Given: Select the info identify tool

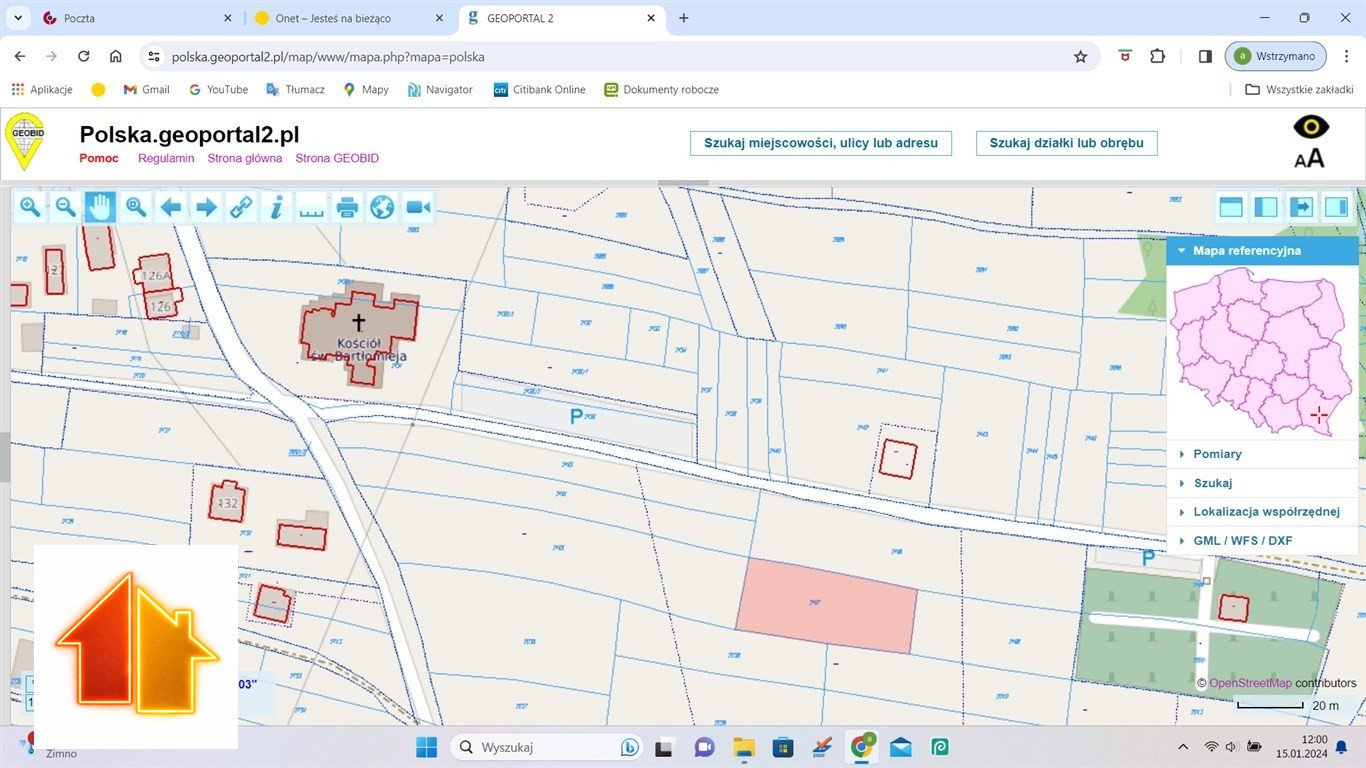Looking at the screenshot, I should coord(277,207).
